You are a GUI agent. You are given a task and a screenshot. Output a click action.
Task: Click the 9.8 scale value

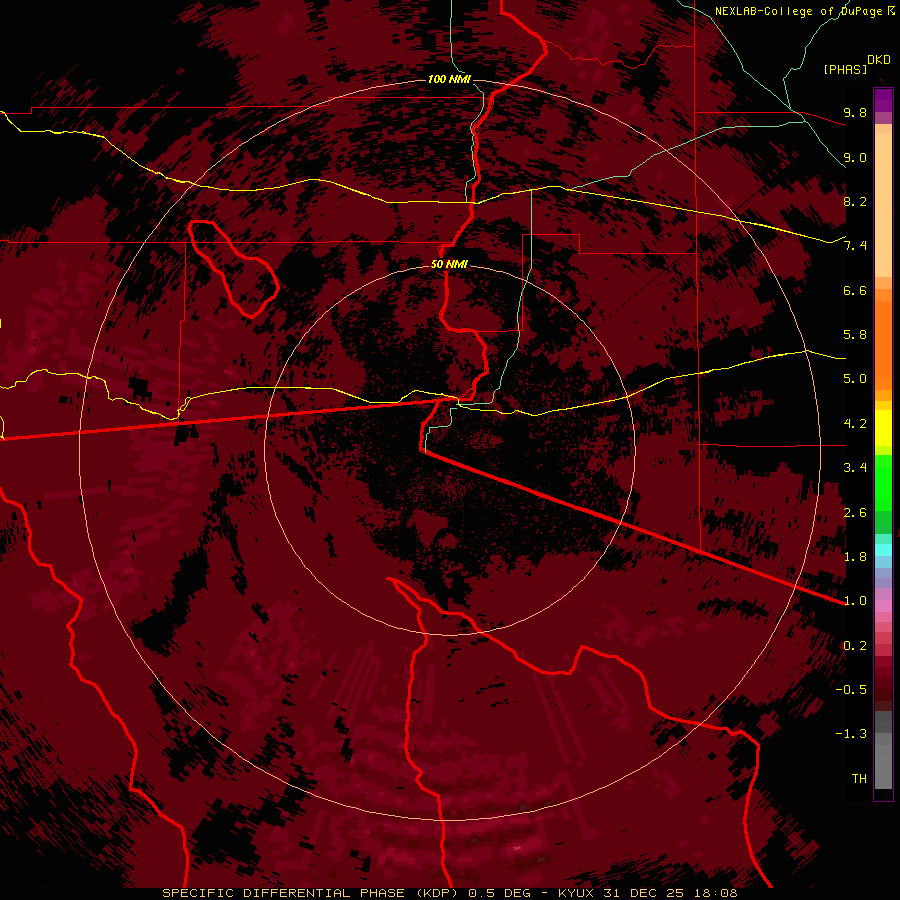click(855, 112)
